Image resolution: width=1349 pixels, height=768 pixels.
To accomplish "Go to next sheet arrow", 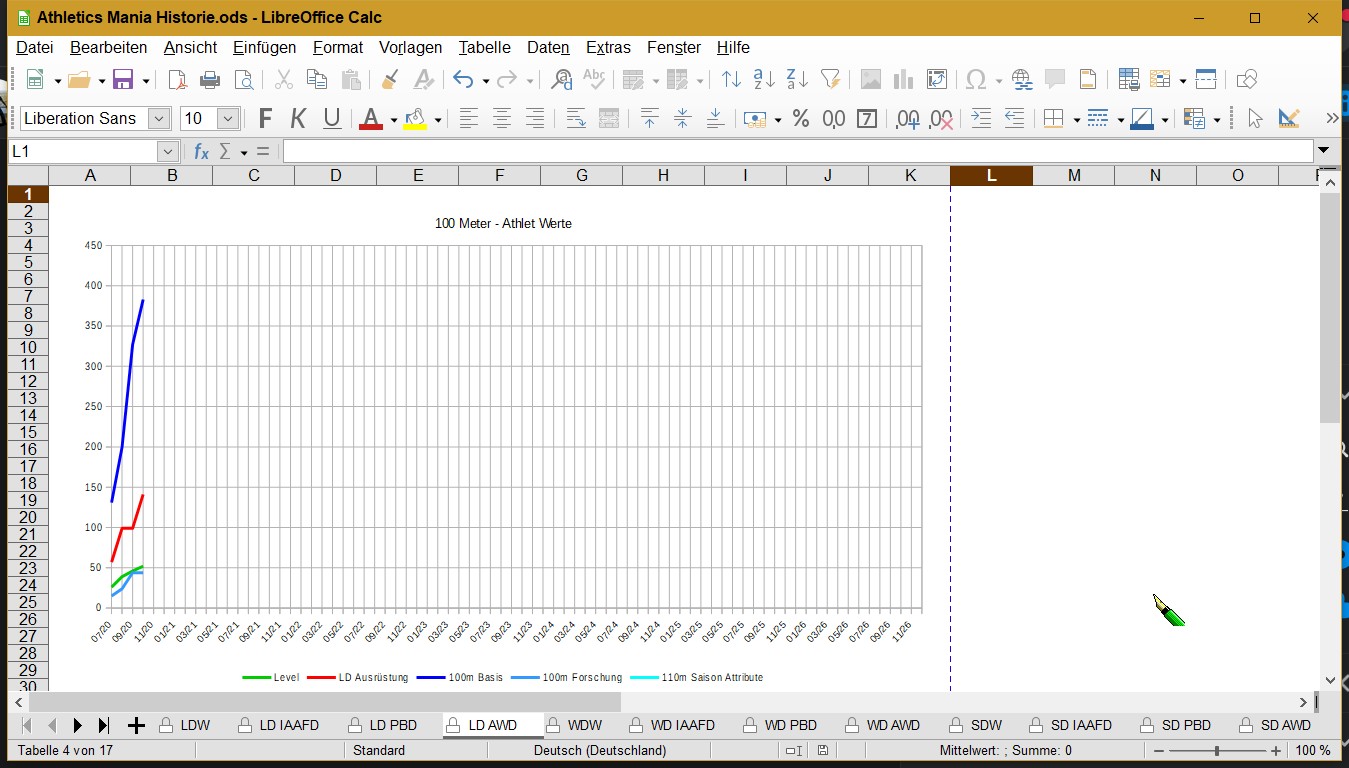I will coord(78,725).
